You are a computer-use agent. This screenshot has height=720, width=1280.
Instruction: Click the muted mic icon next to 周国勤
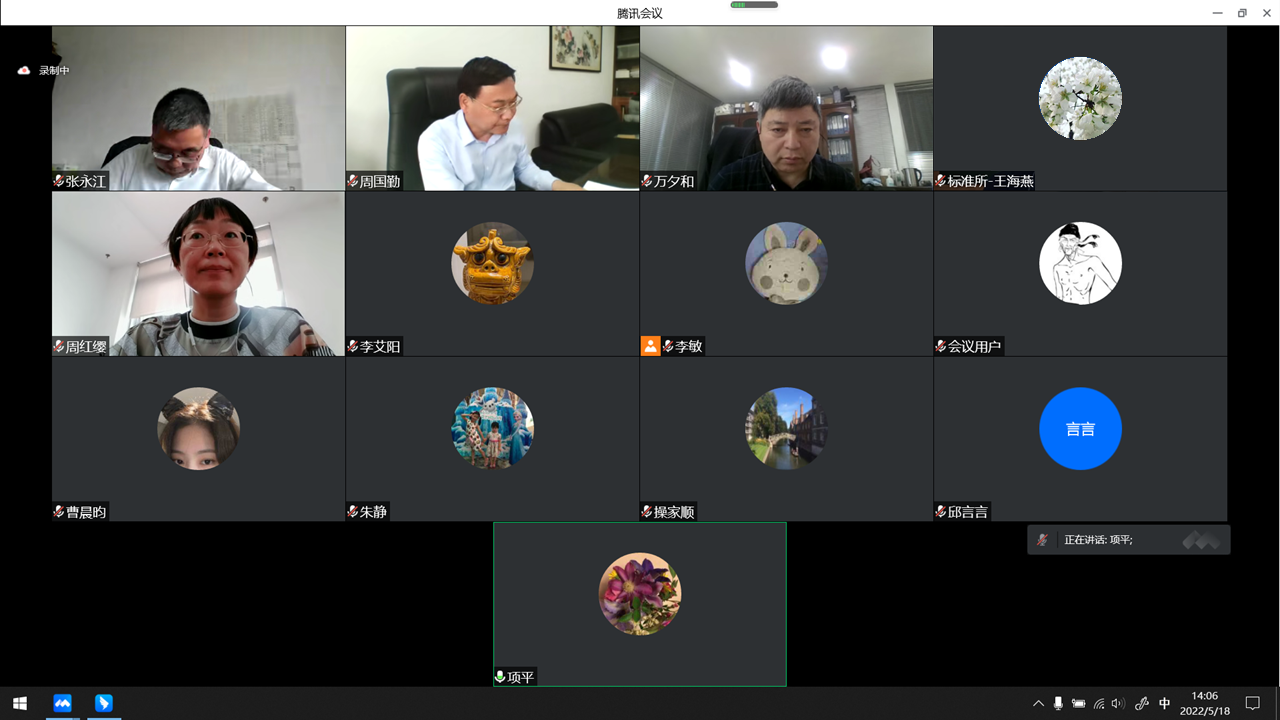click(353, 181)
